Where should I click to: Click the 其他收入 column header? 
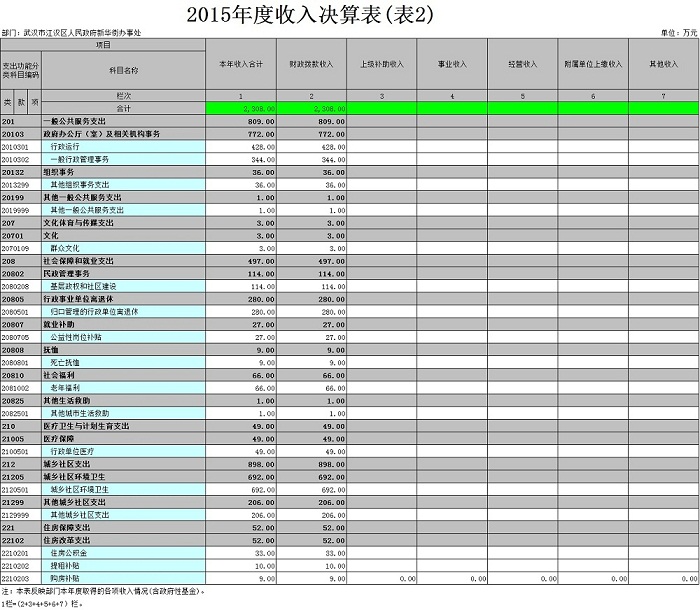[663, 64]
